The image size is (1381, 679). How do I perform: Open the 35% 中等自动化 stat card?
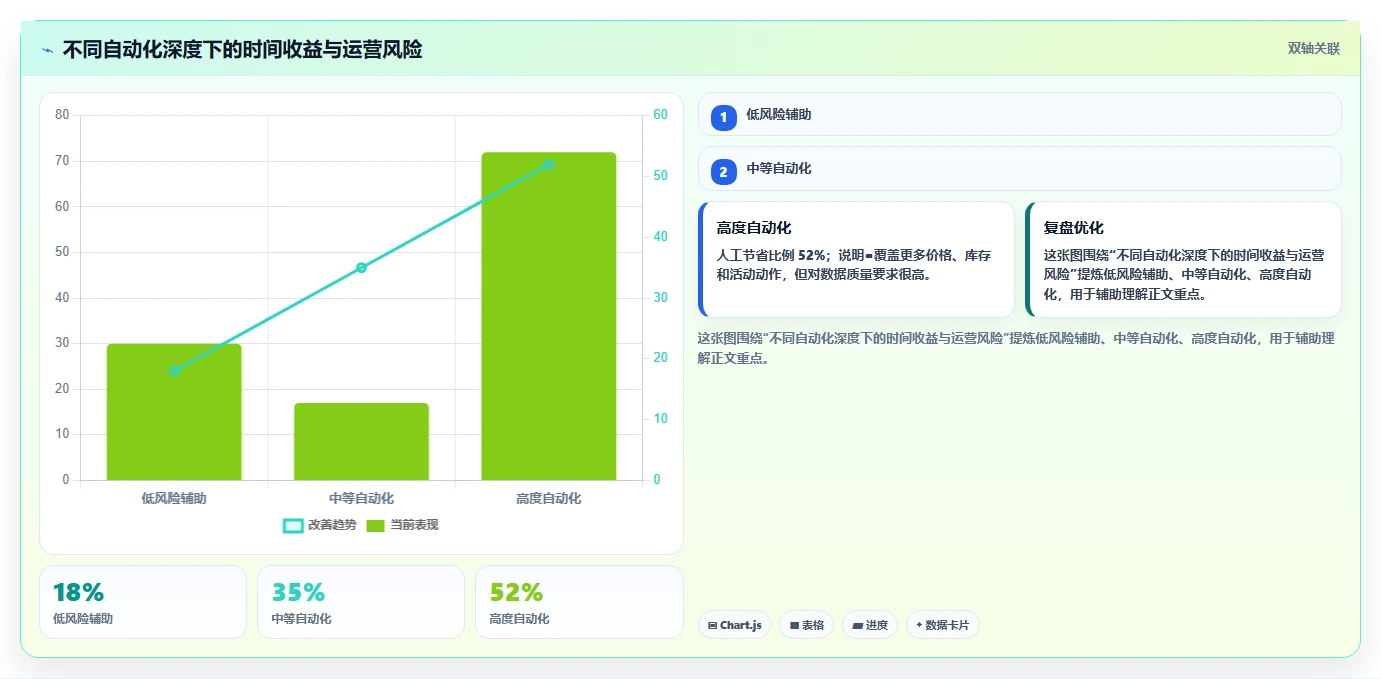[361, 602]
